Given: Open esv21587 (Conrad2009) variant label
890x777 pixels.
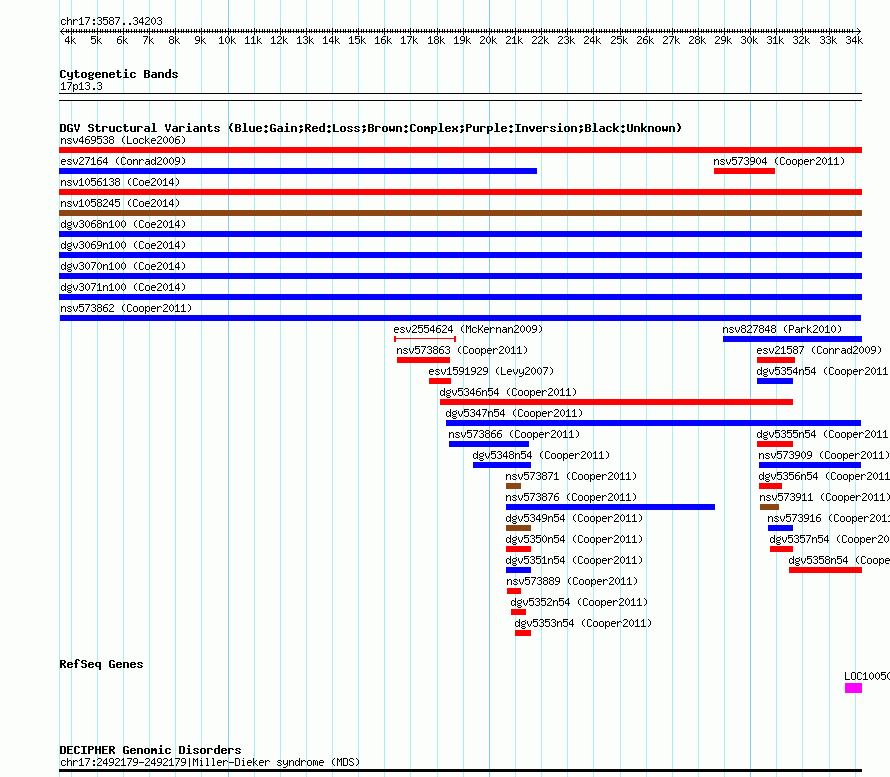Looking at the screenshot, I should (x=819, y=350).
